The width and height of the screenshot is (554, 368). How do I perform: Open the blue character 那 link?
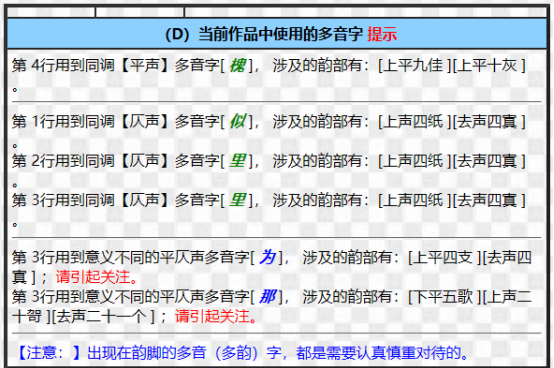click(267, 296)
